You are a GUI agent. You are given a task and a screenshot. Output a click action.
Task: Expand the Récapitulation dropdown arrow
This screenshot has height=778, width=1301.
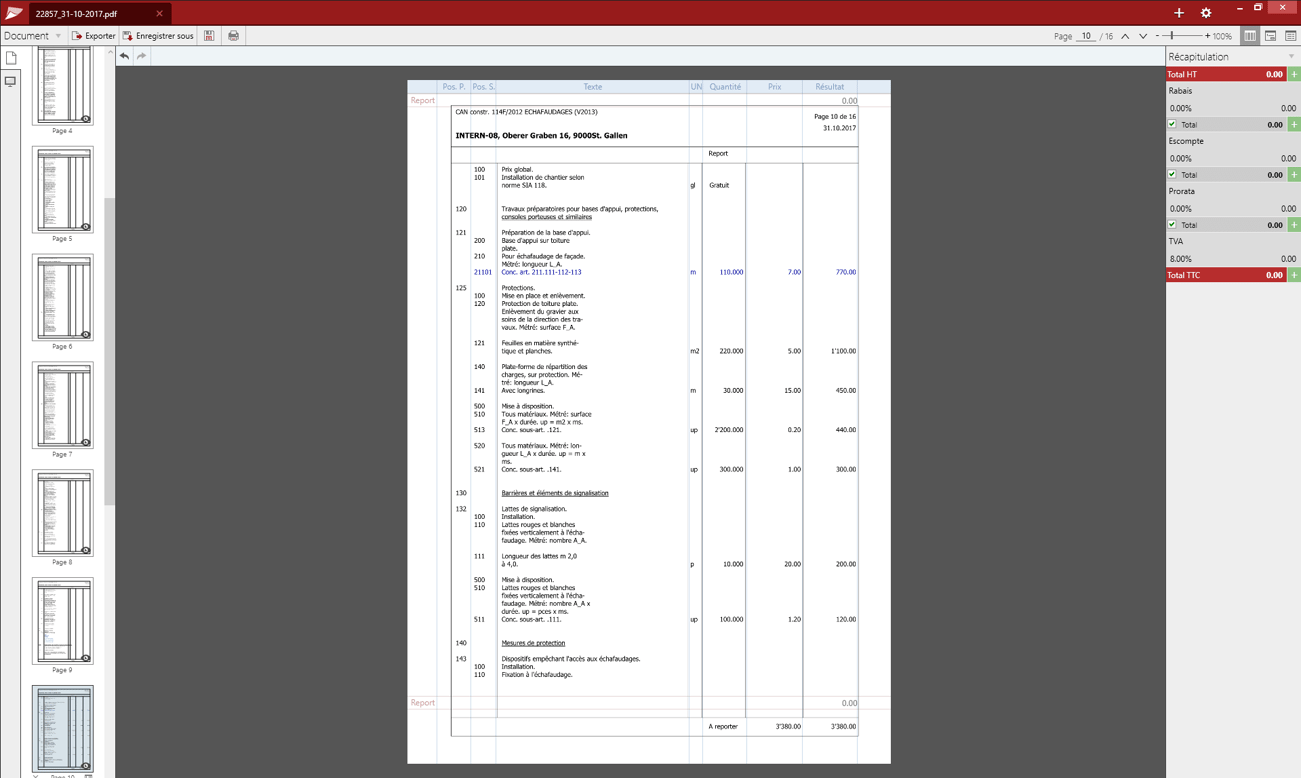(1291, 57)
